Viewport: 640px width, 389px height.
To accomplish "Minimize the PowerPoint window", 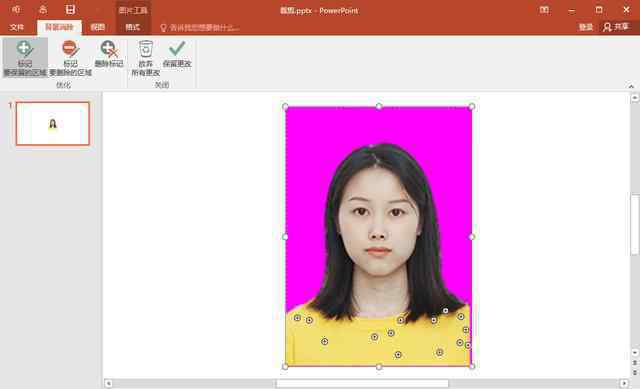I will pyautogui.click(x=571, y=10).
